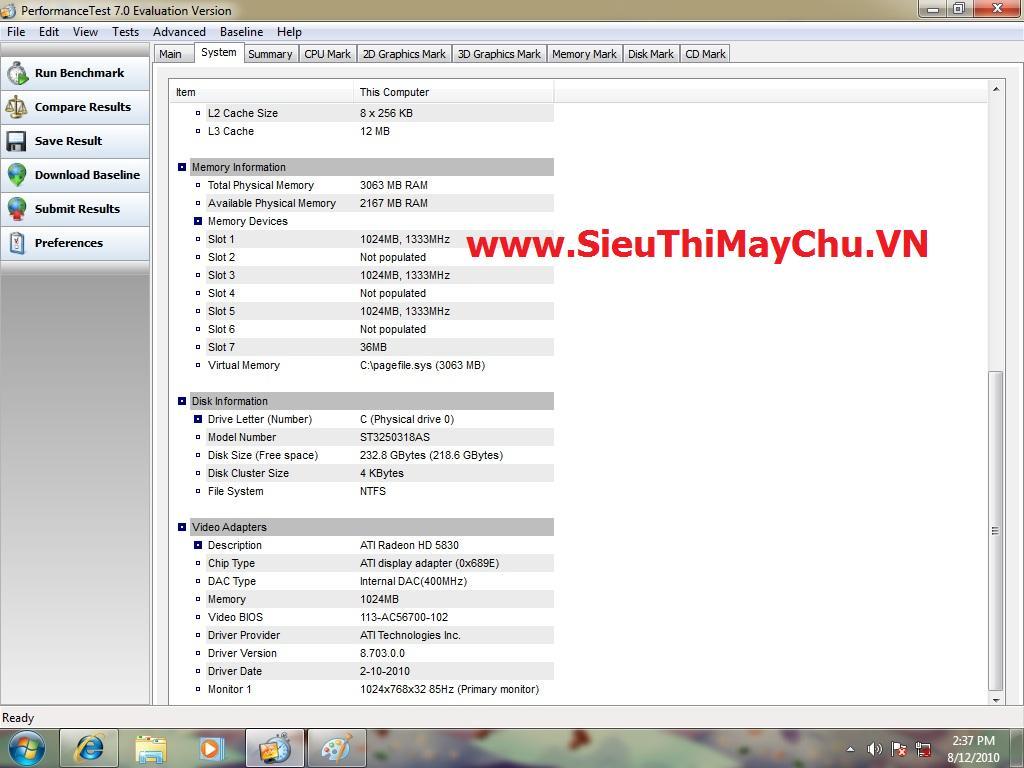Launch Internet Explorer from the taskbar
The height and width of the screenshot is (768, 1024).
[x=89, y=748]
